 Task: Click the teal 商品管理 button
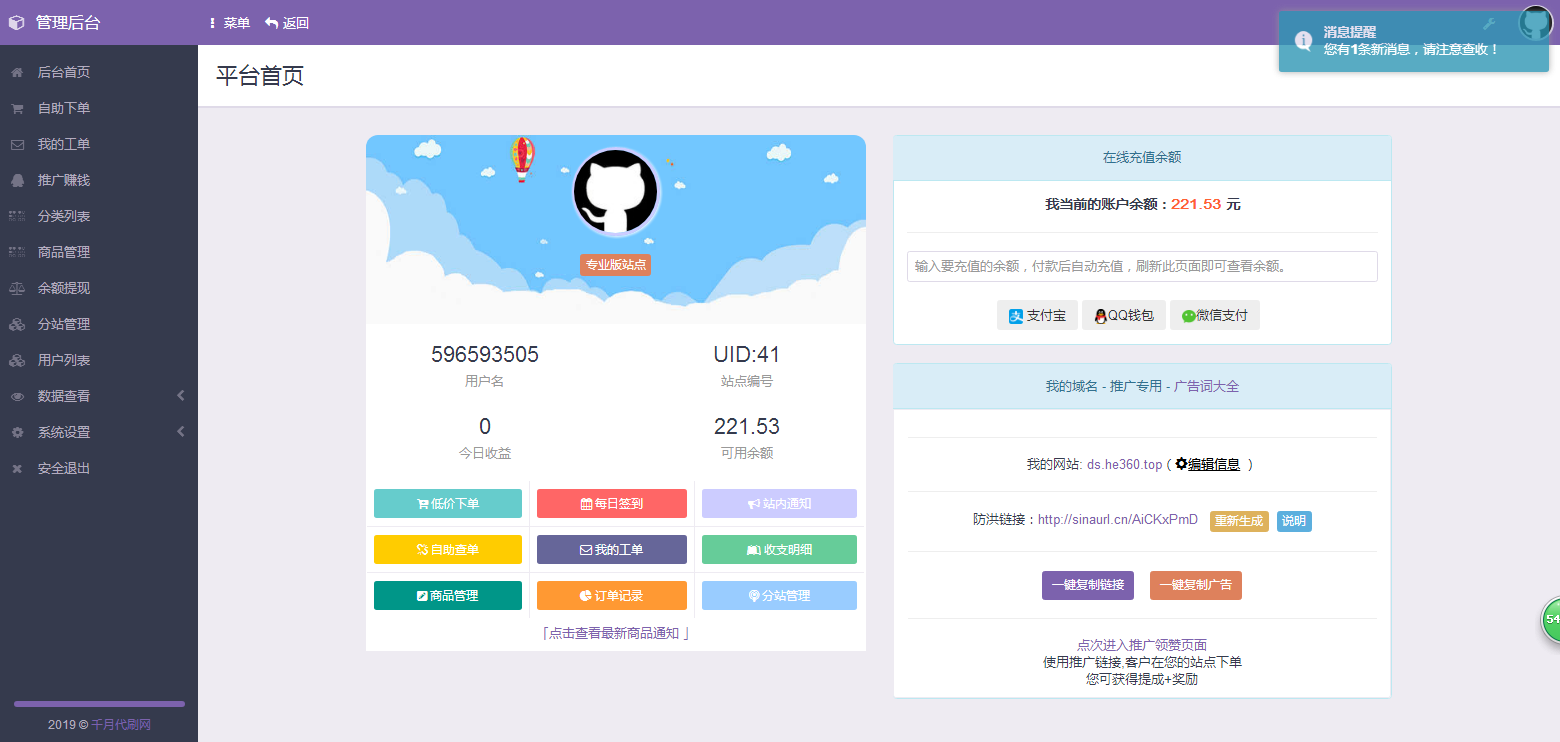[x=448, y=595]
